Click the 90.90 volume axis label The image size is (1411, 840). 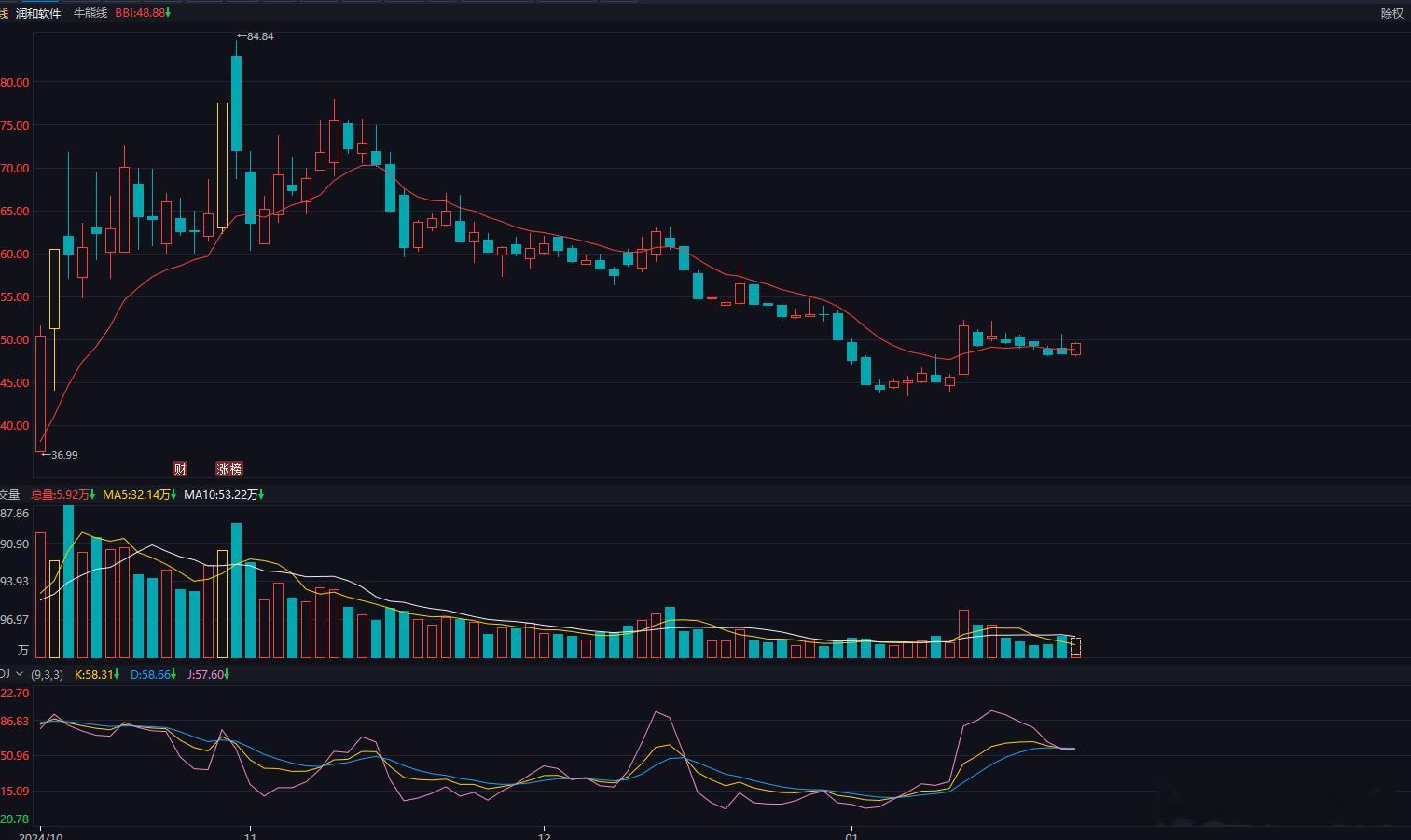[15, 544]
